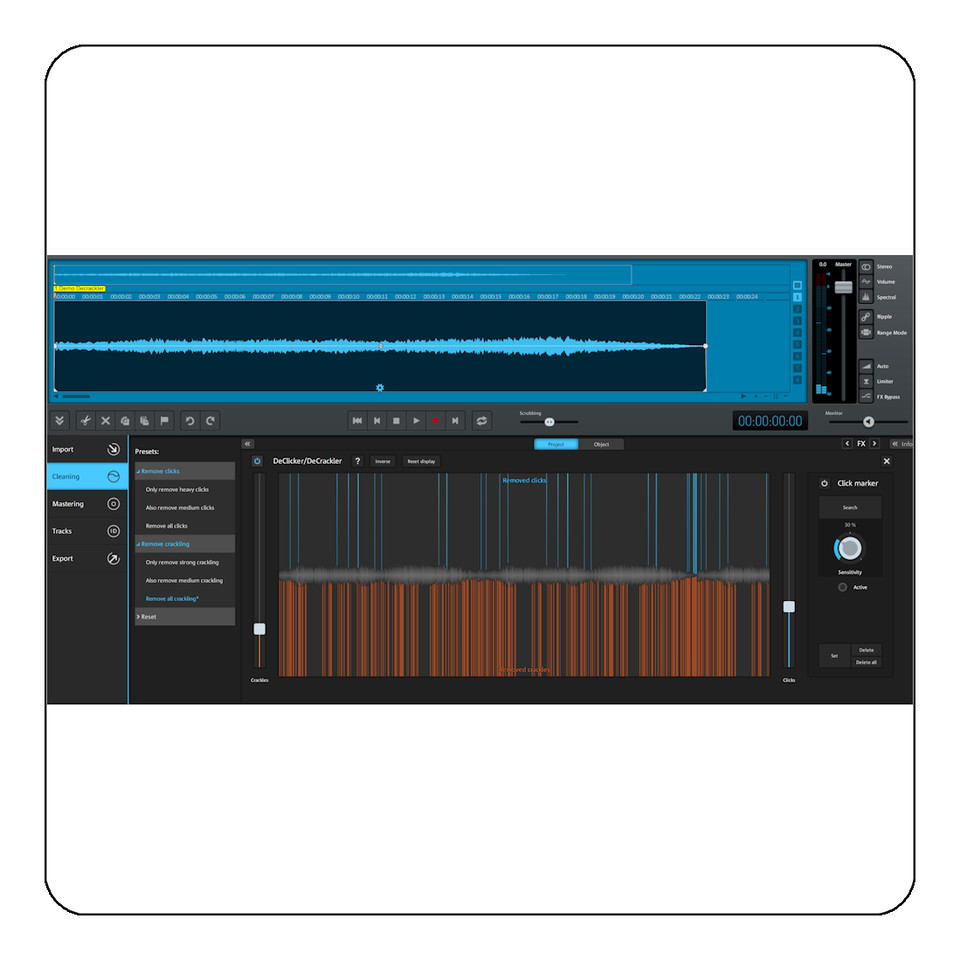Toggle the DeClicker/DeCrackler power button

[257, 461]
